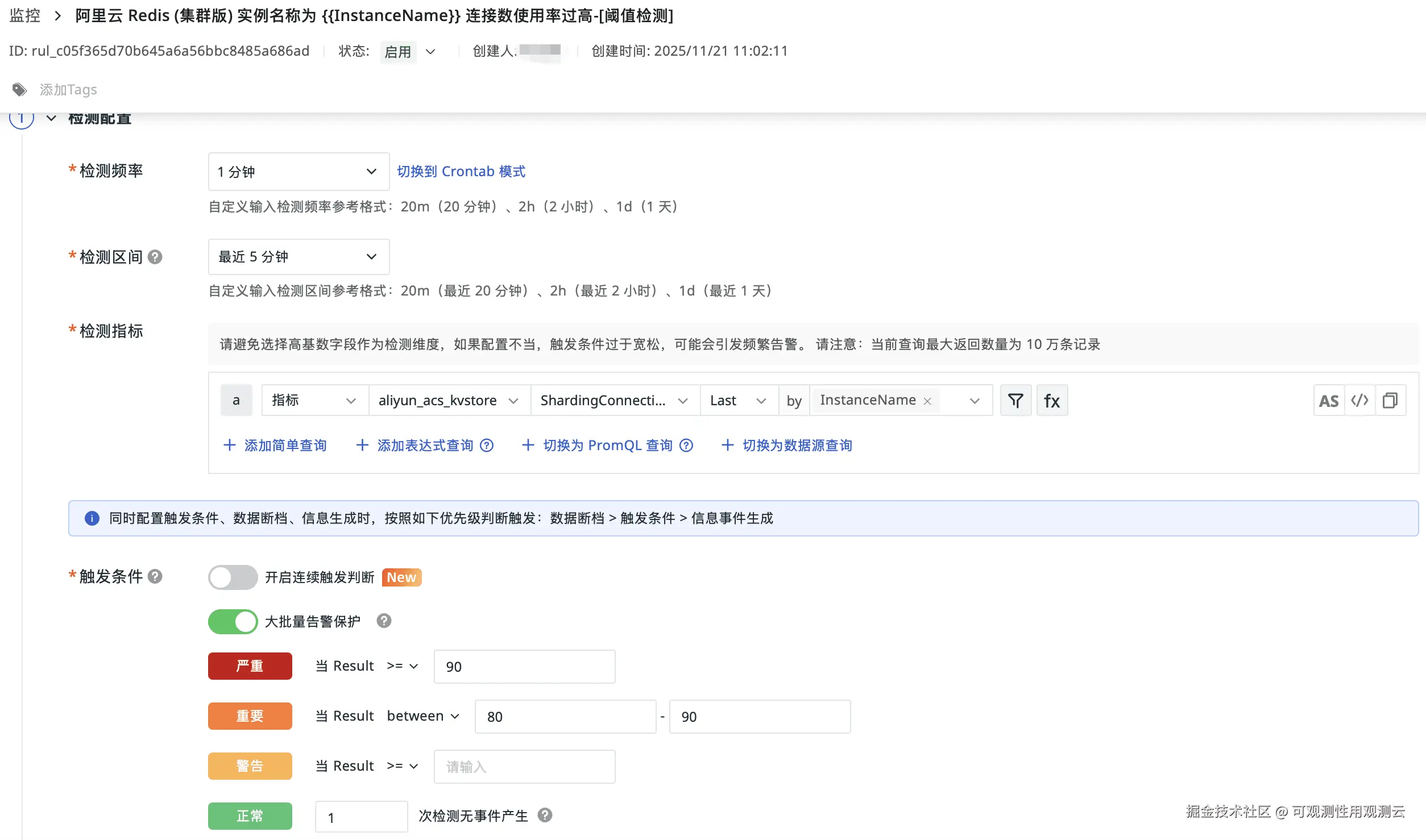Open the fx function icon
The width and height of the screenshot is (1426, 840).
click(x=1052, y=401)
